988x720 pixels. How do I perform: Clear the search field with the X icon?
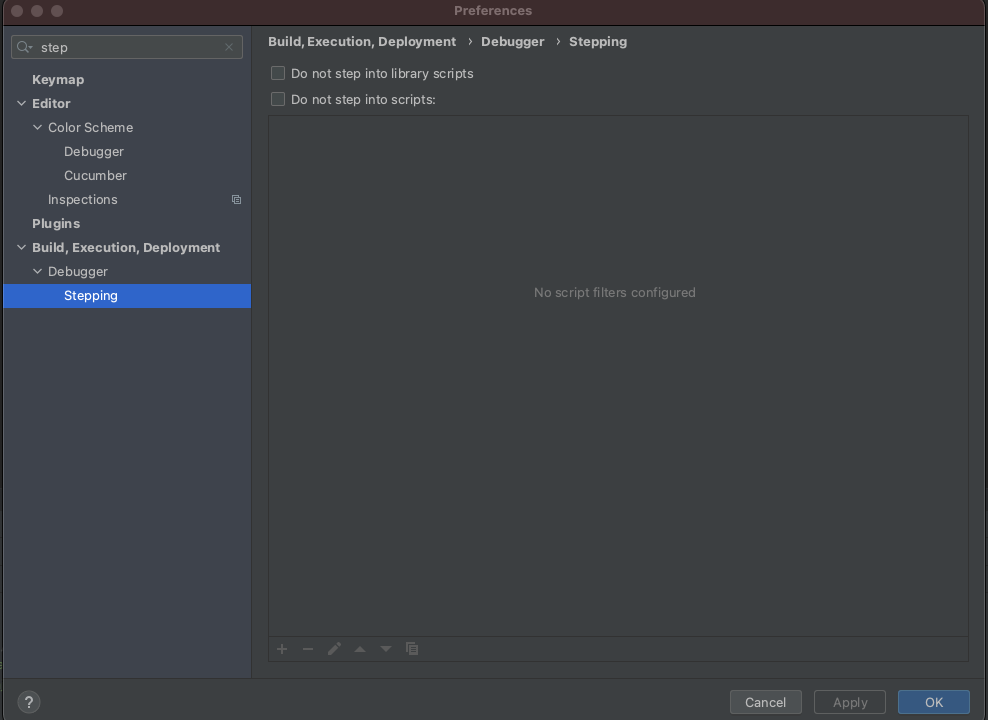pyautogui.click(x=229, y=47)
